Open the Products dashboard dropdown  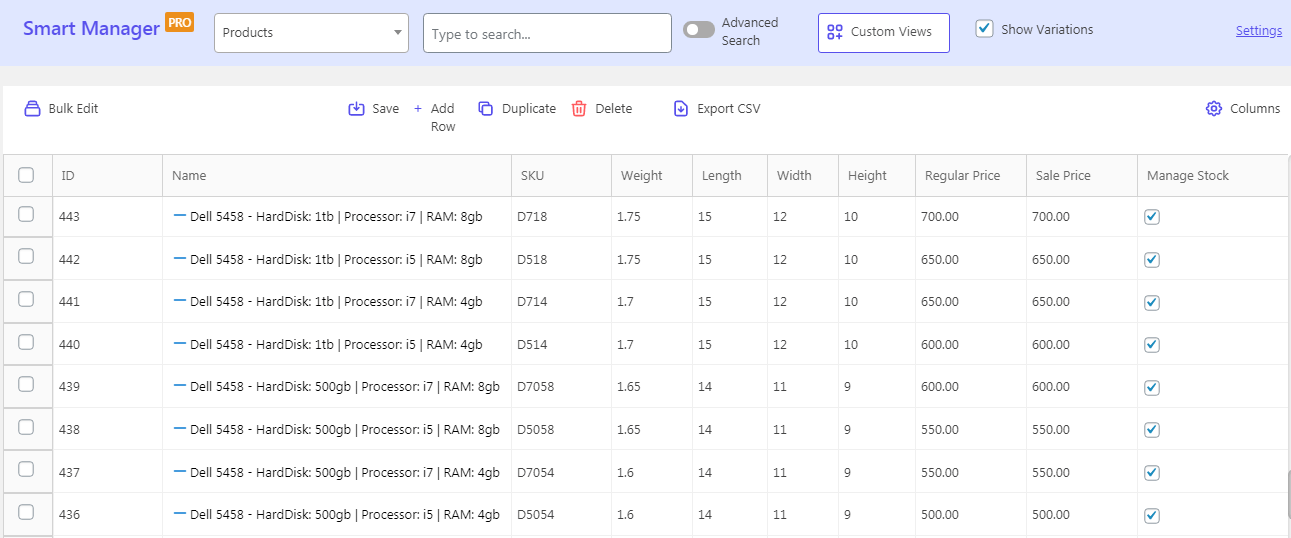click(311, 33)
